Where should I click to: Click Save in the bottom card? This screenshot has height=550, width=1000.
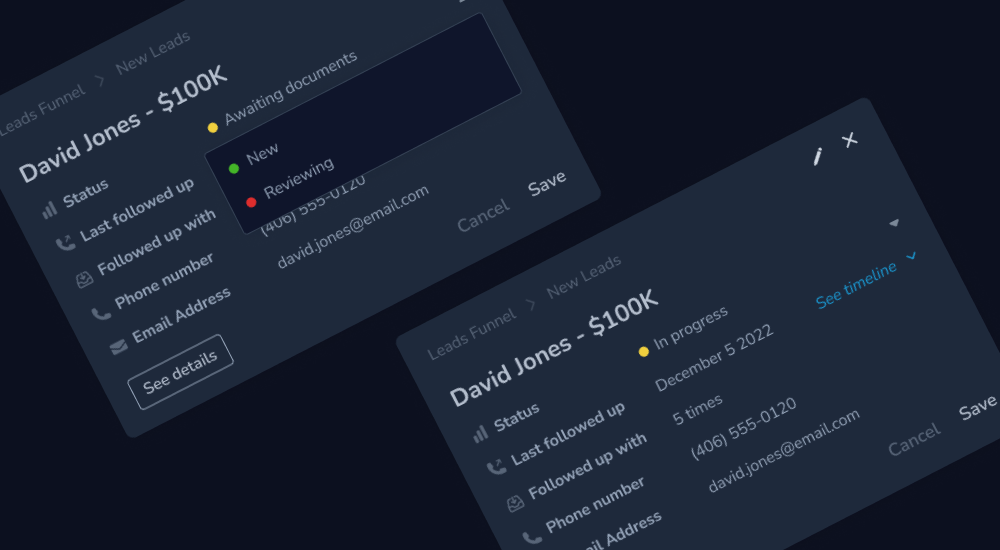[978, 408]
